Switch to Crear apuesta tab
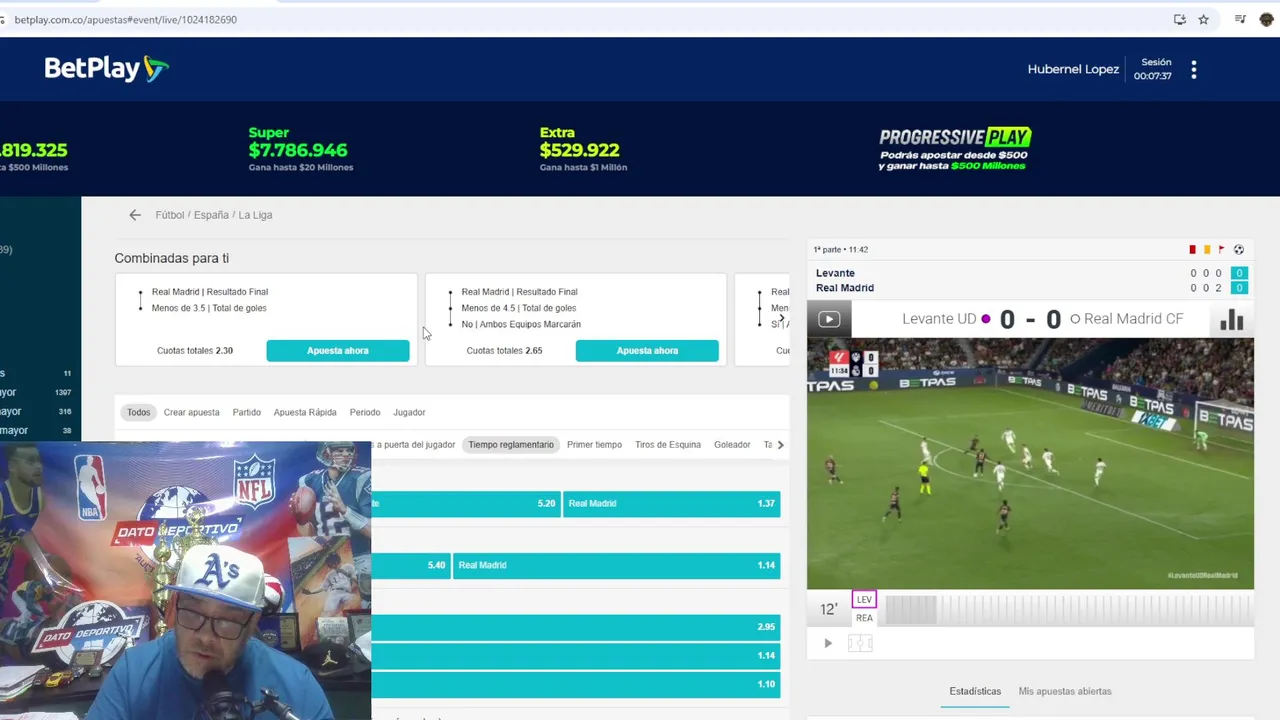The width and height of the screenshot is (1280, 720). tap(191, 412)
